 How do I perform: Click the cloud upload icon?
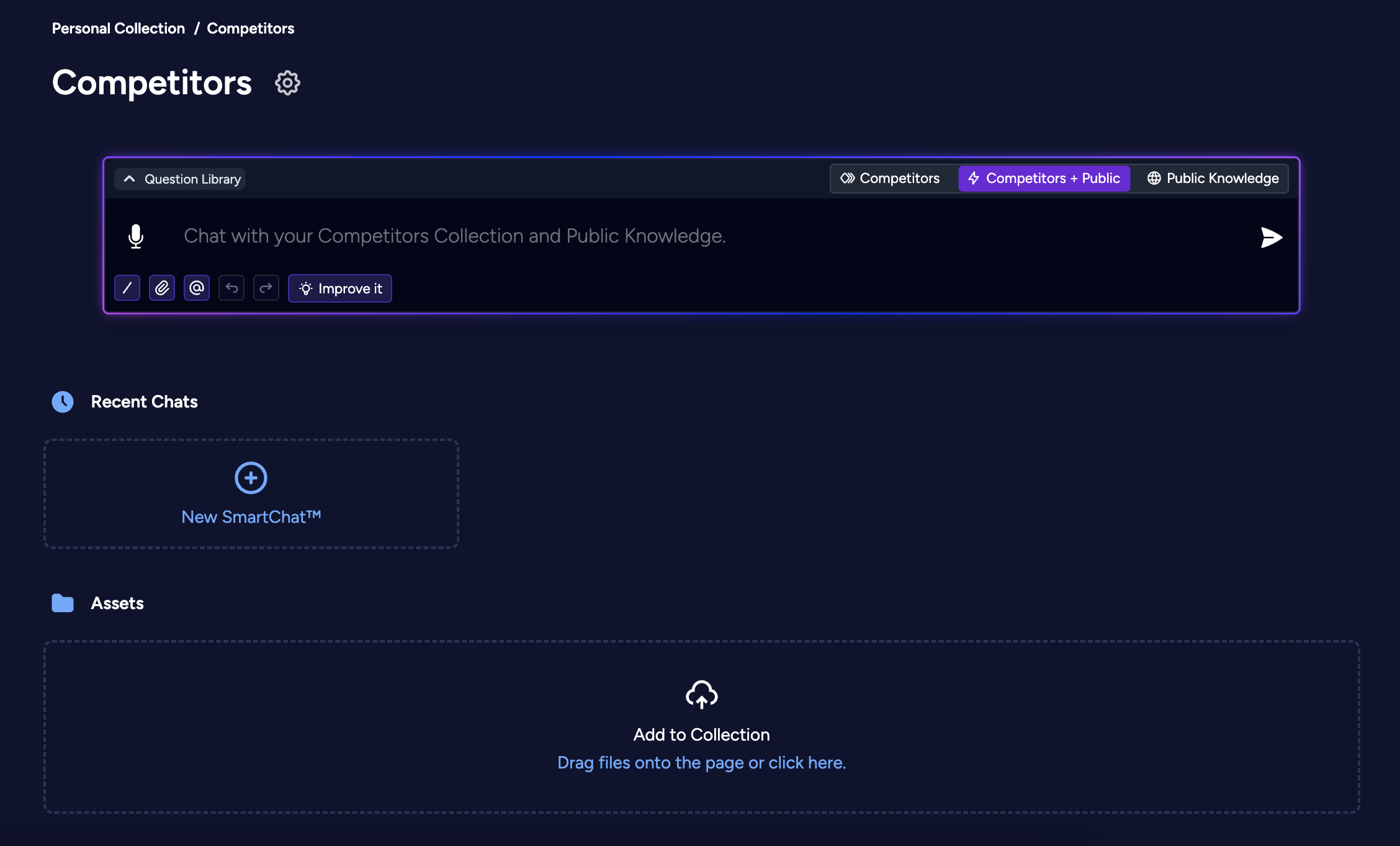coord(701,695)
